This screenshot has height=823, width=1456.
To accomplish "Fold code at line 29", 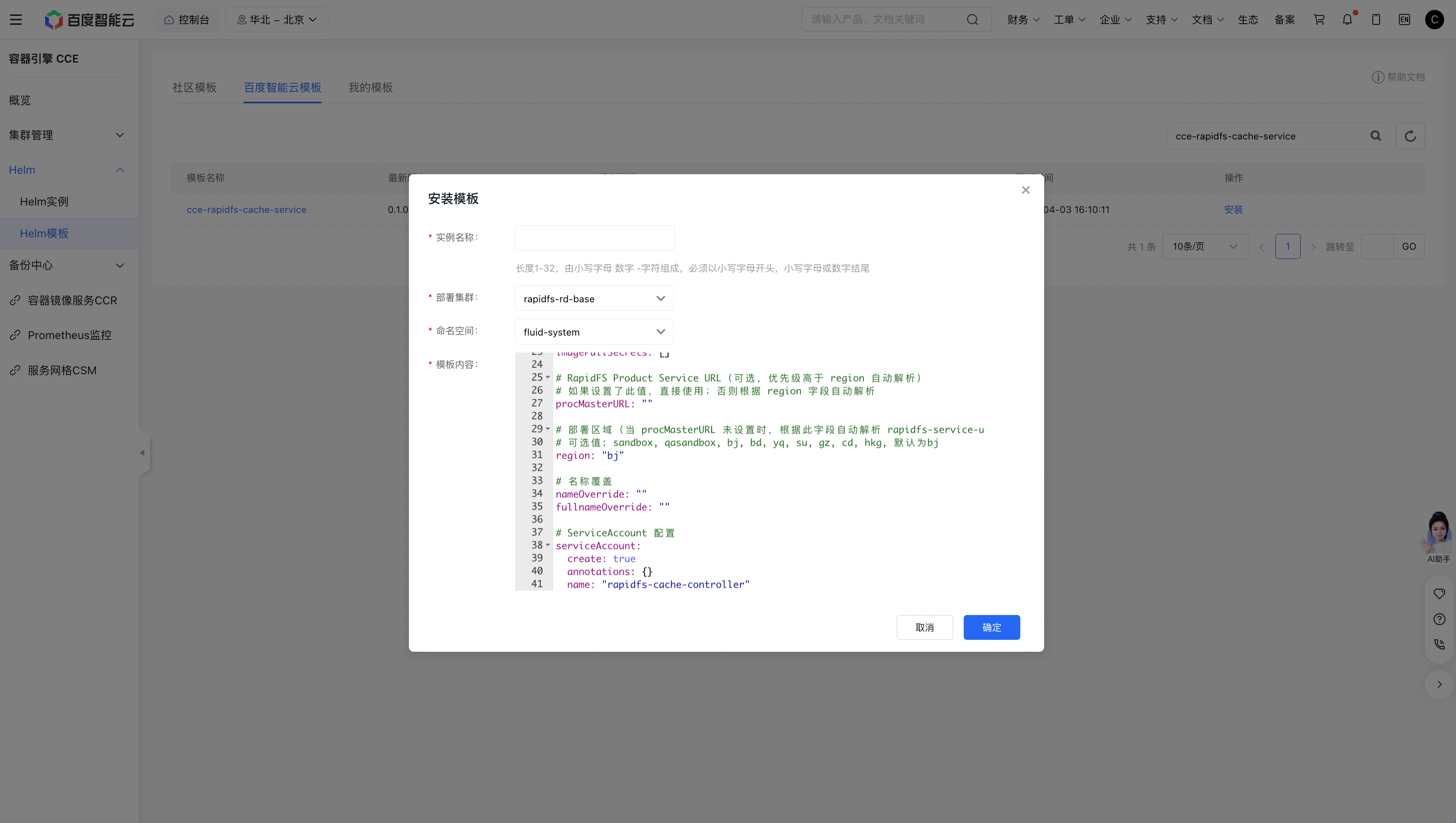I will click(548, 429).
